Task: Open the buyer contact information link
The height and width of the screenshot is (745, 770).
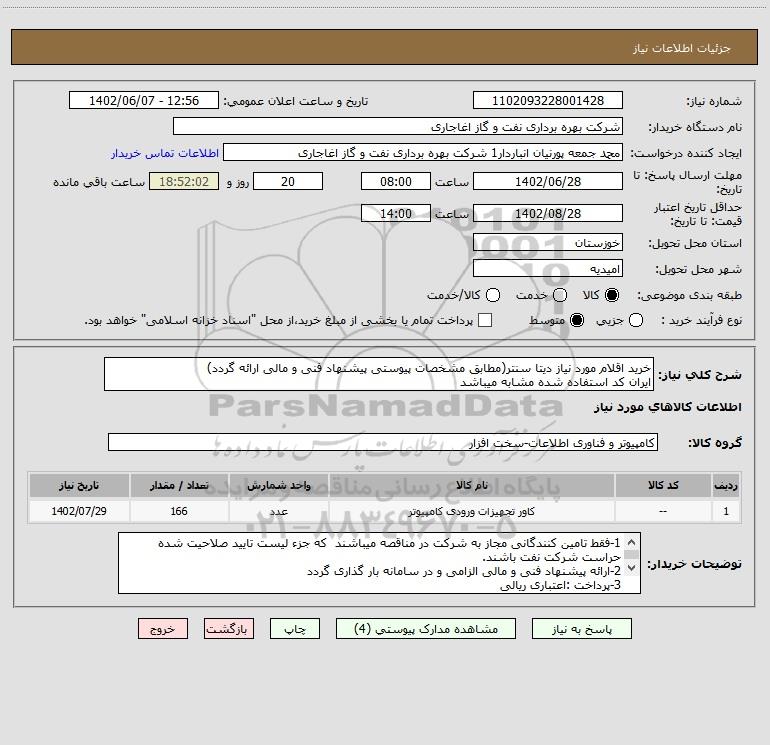Action: tap(165, 153)
